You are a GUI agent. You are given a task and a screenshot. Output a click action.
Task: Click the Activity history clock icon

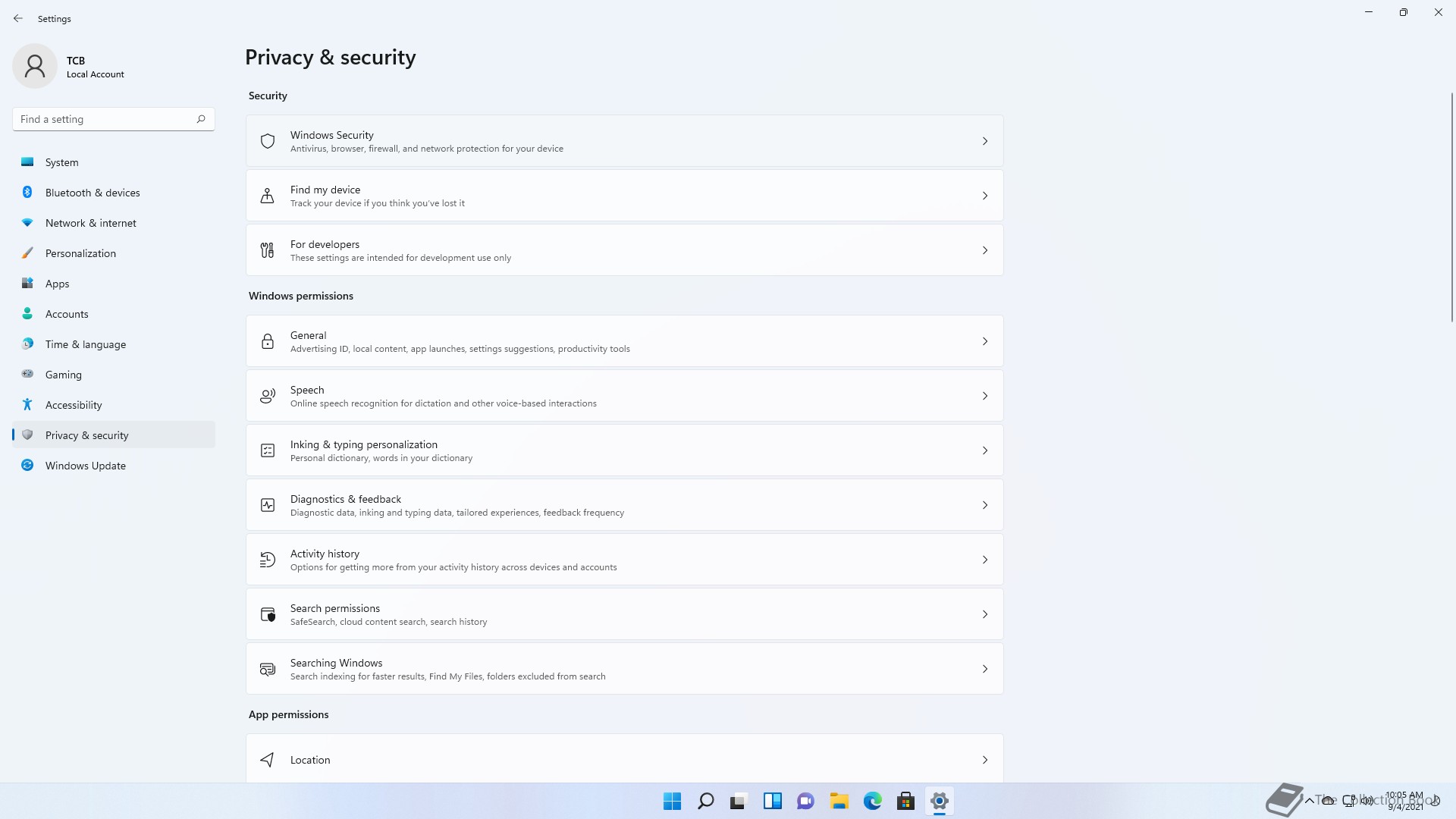tap(267, 560)
